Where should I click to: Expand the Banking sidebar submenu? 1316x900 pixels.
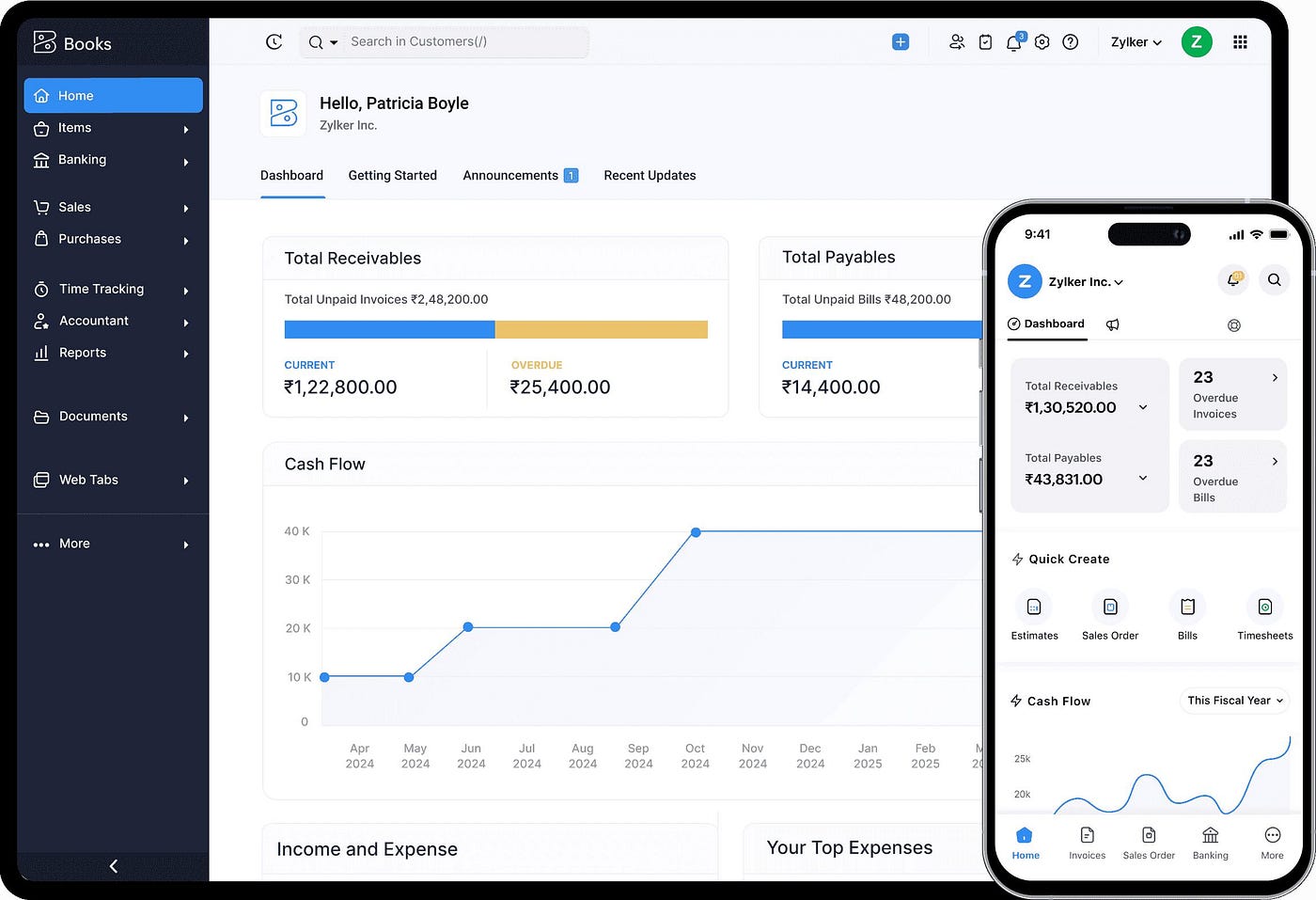[x=186, y=162]
